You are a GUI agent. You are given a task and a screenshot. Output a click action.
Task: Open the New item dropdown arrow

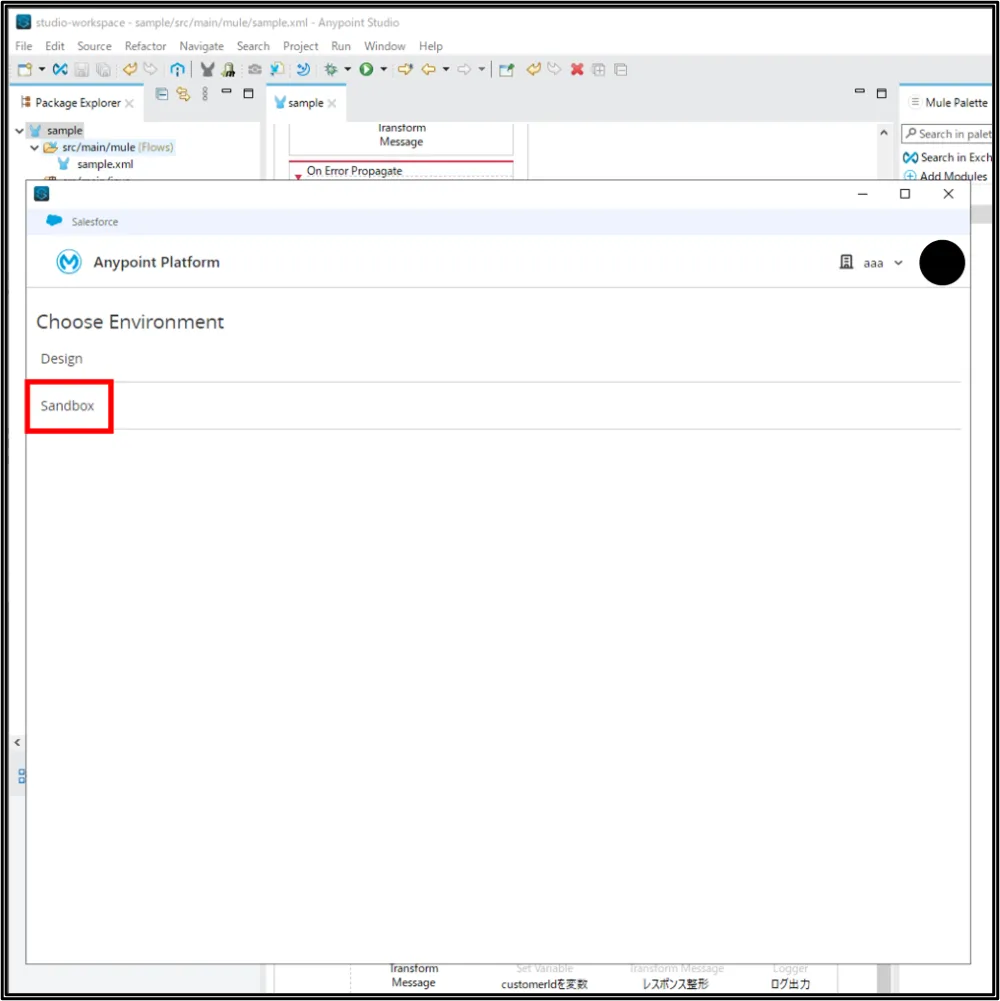42,70
